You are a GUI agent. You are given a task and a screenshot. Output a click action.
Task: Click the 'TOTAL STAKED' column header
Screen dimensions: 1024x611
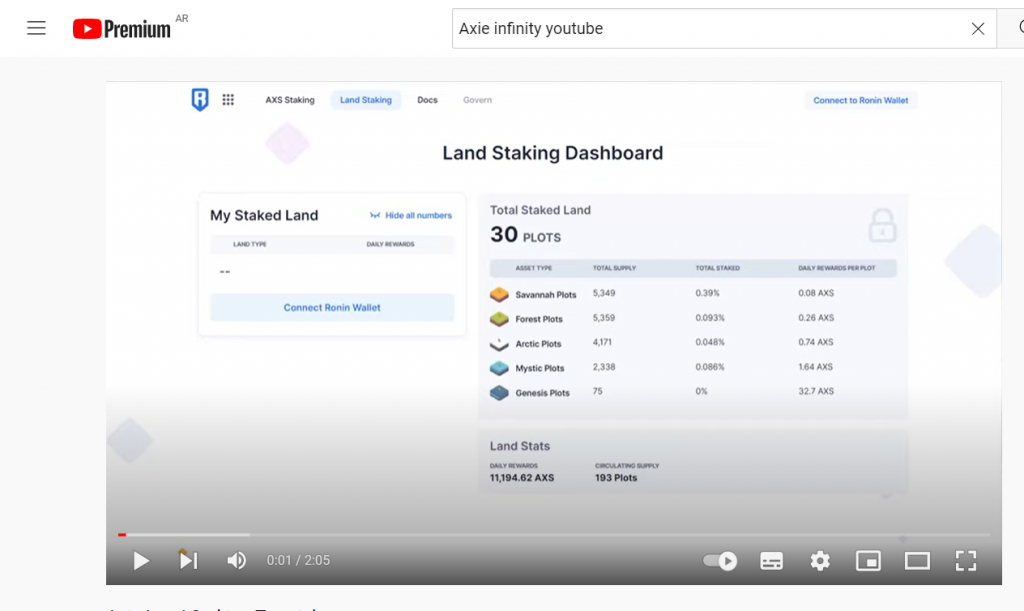click(718, 268)
